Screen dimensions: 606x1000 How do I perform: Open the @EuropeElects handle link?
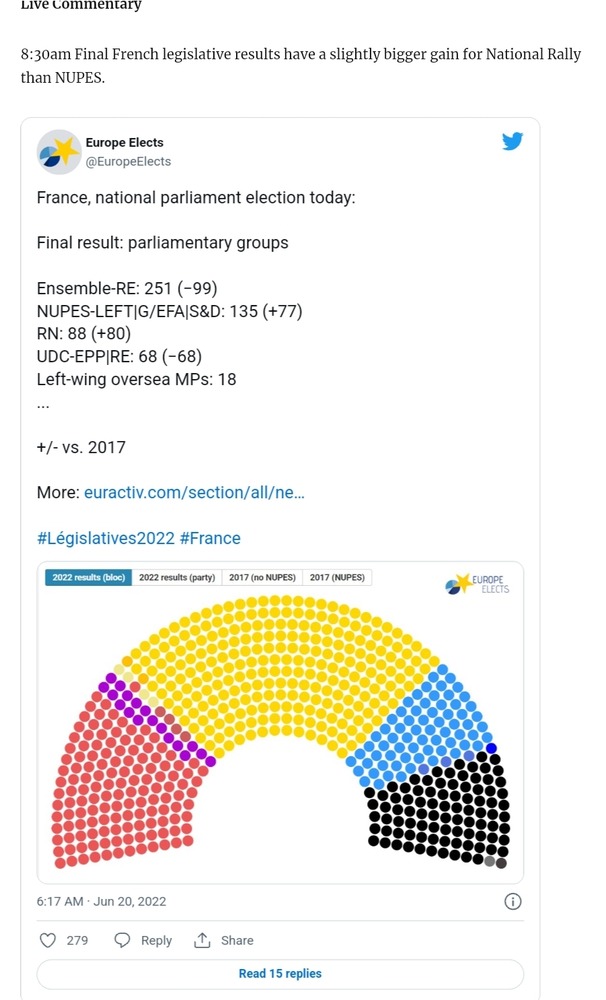pyautogui.click(x=128, y=161)
